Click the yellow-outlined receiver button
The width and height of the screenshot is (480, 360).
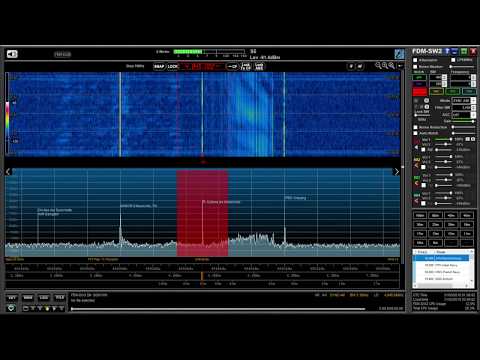pos(436,91)
